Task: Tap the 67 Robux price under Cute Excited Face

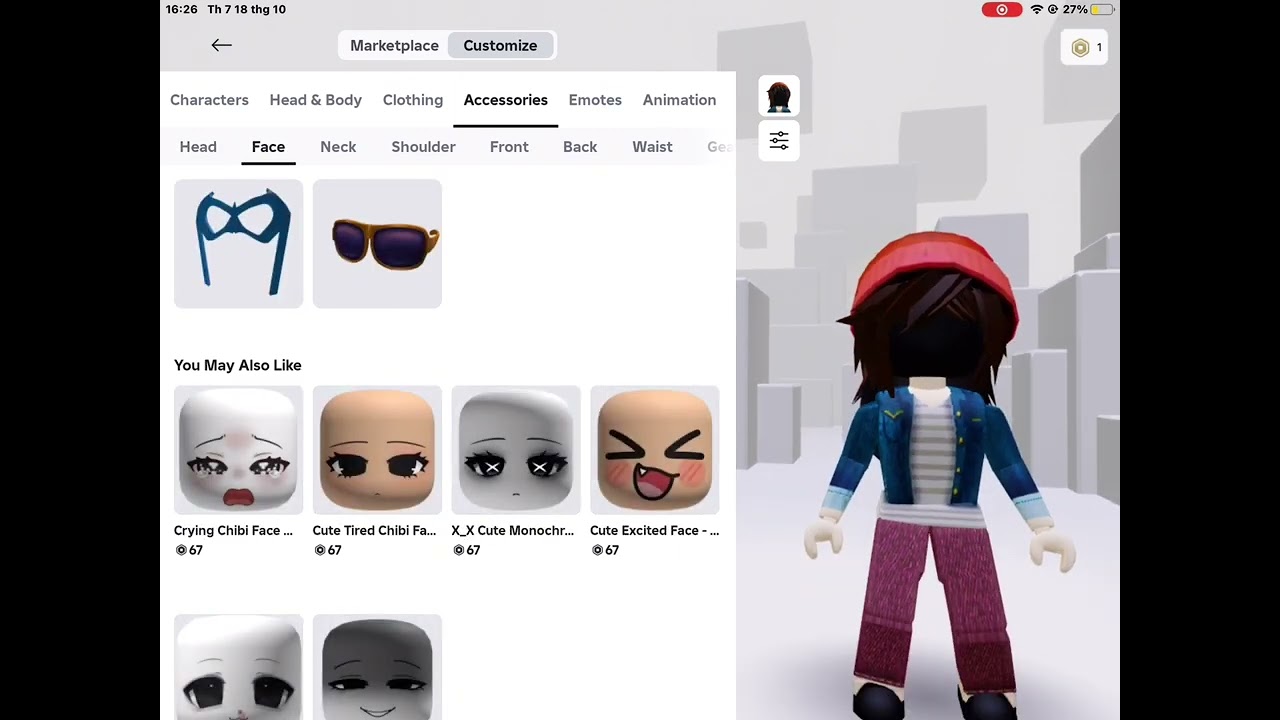Action: pos(606,551)
